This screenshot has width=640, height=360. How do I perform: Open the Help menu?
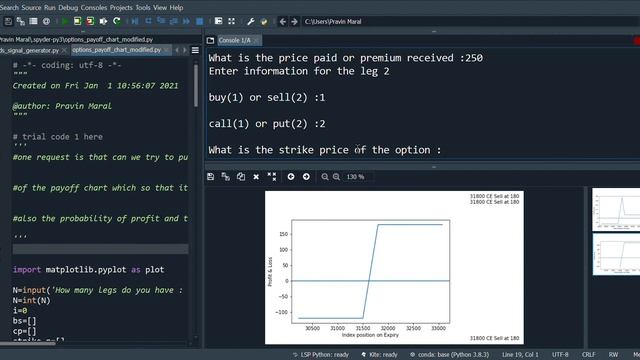point(176,7)
